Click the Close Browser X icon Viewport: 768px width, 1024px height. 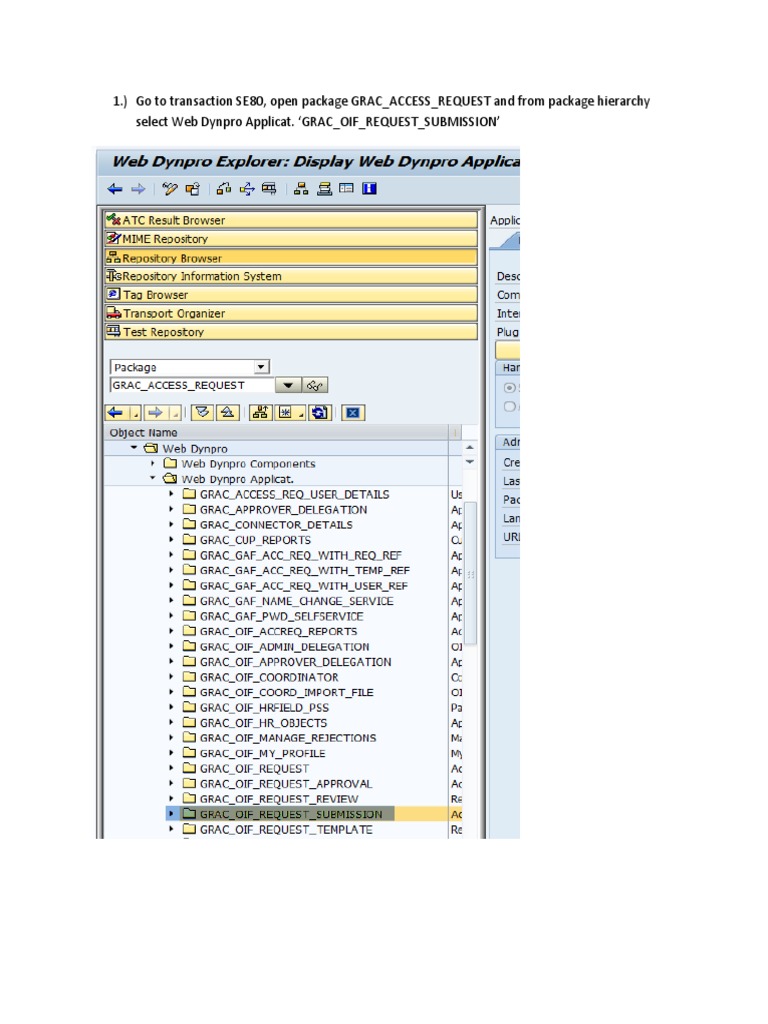[x=353, y=413]
